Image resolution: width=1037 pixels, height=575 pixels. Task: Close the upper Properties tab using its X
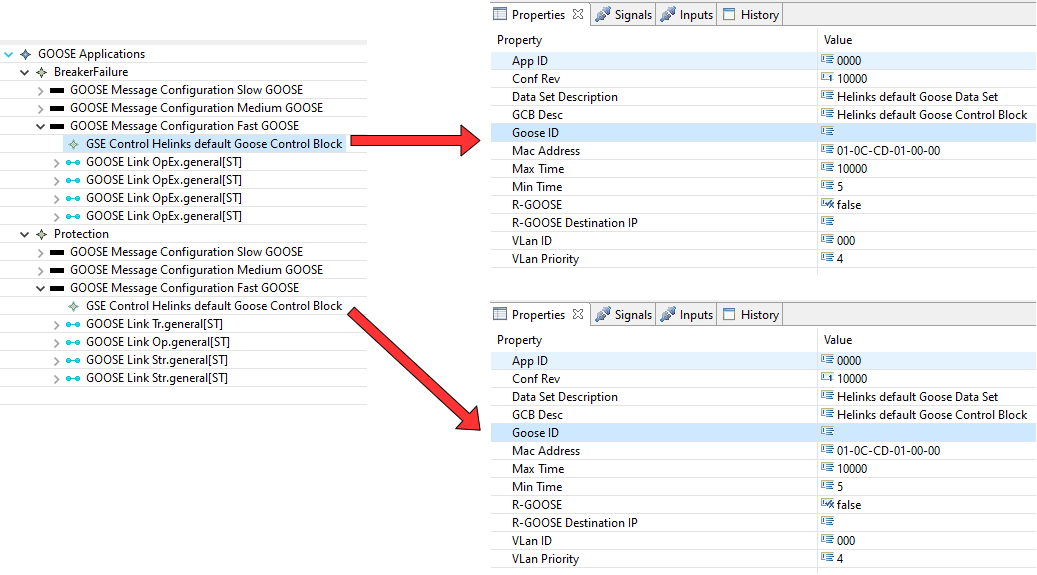click(578, 15)
